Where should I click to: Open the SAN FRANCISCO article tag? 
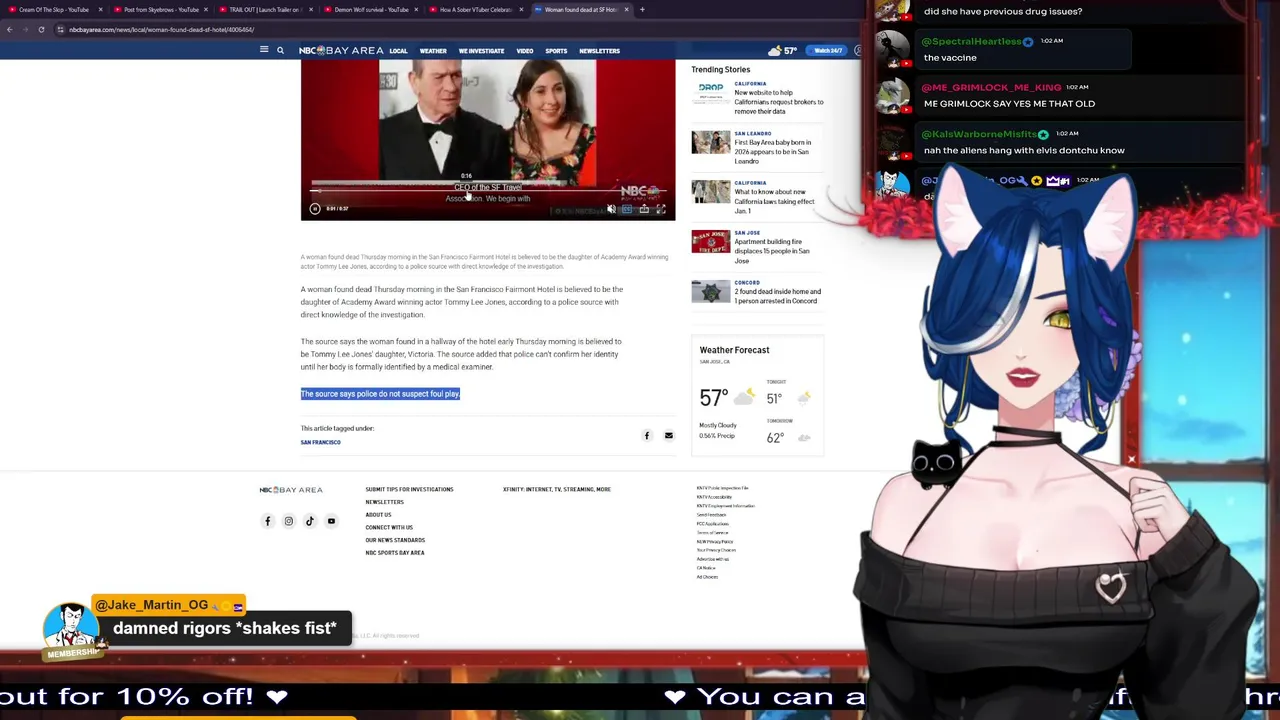tap(321, 442)
